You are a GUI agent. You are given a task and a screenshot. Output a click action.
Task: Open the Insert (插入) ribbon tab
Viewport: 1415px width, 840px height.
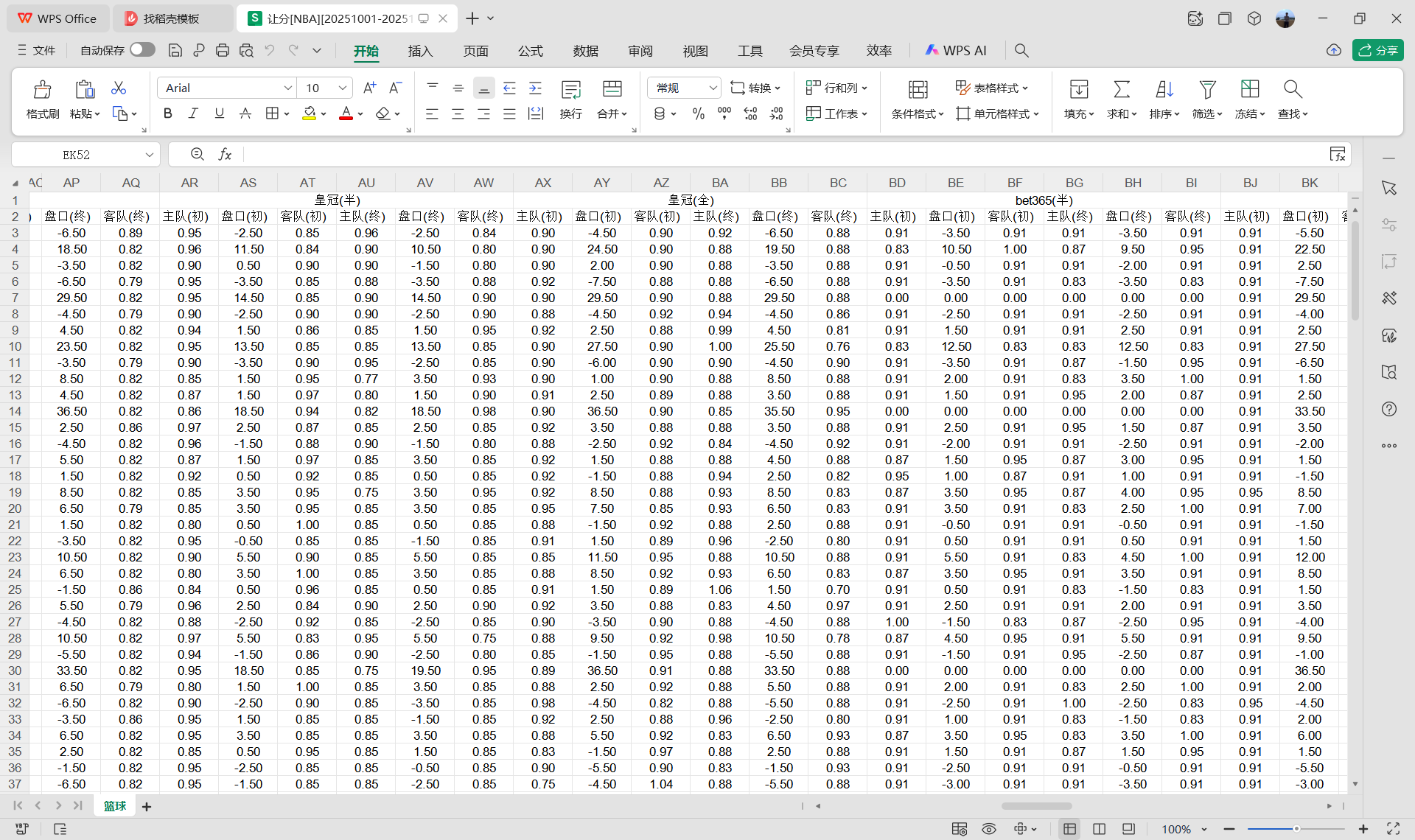[420, 51]
